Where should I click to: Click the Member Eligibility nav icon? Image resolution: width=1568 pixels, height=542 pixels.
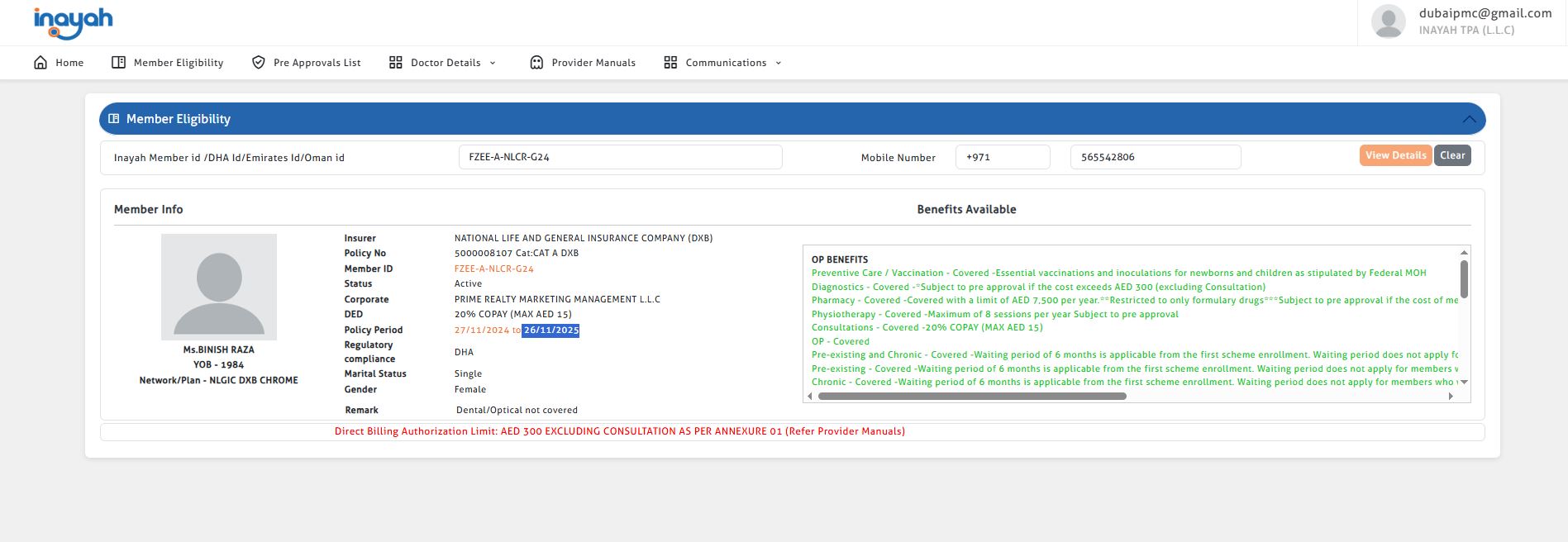(118, 63)
